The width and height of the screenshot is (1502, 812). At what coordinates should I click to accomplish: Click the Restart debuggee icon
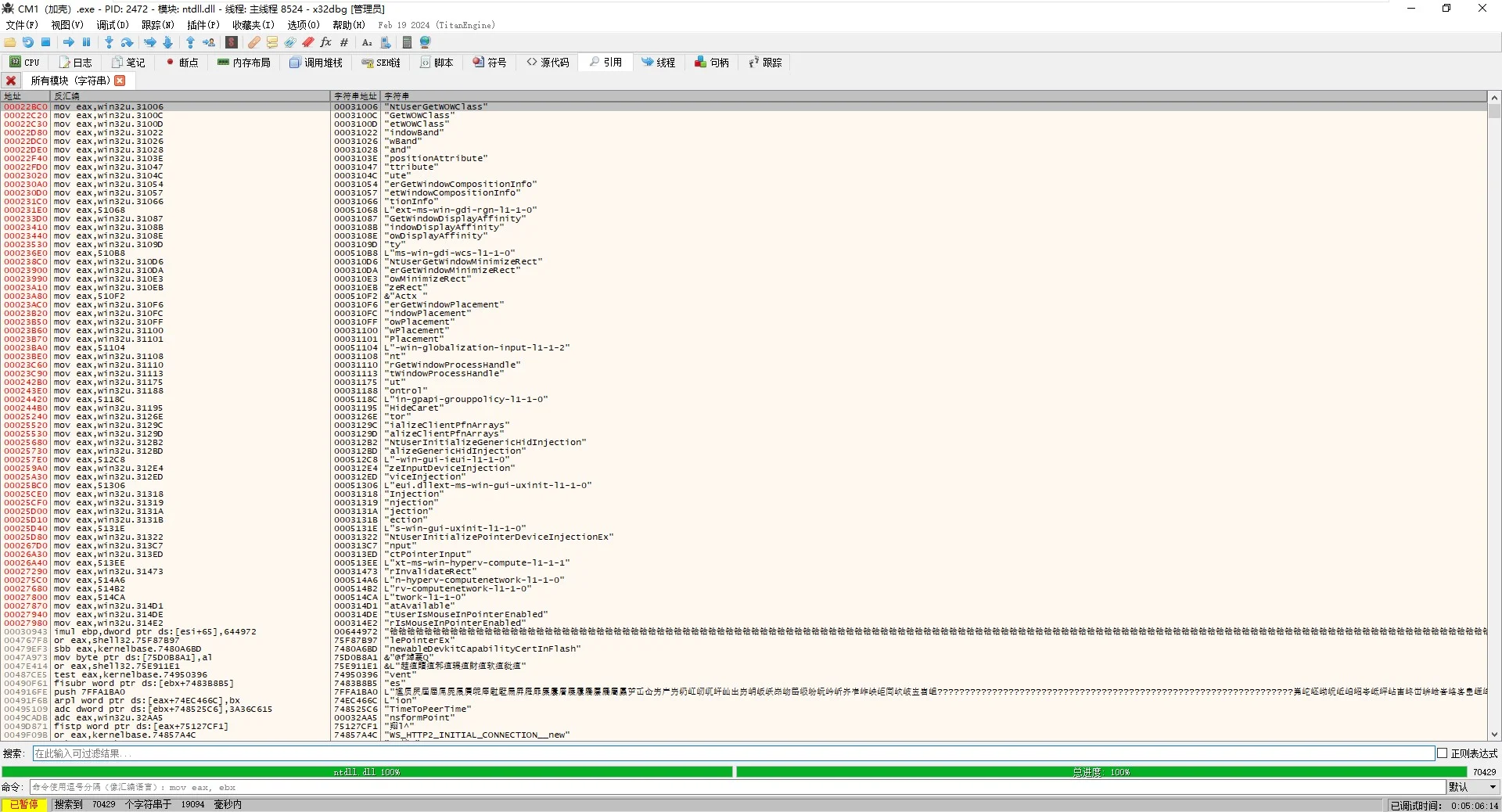pyautogui.click(x=28, y=42)
